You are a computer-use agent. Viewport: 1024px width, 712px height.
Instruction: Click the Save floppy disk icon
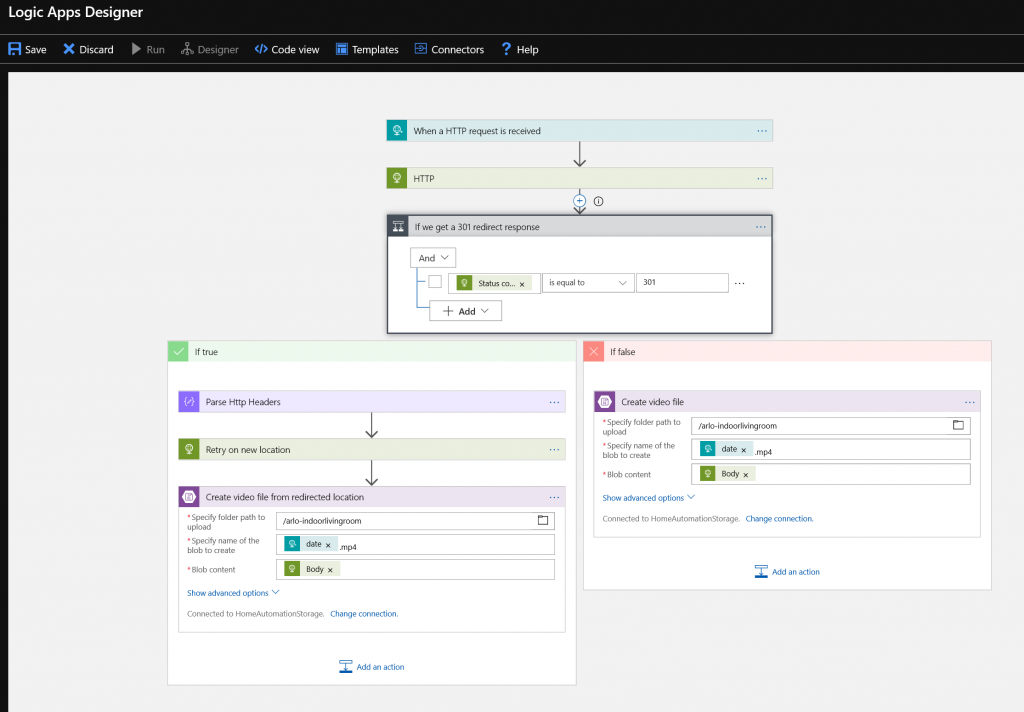point(14,49)
